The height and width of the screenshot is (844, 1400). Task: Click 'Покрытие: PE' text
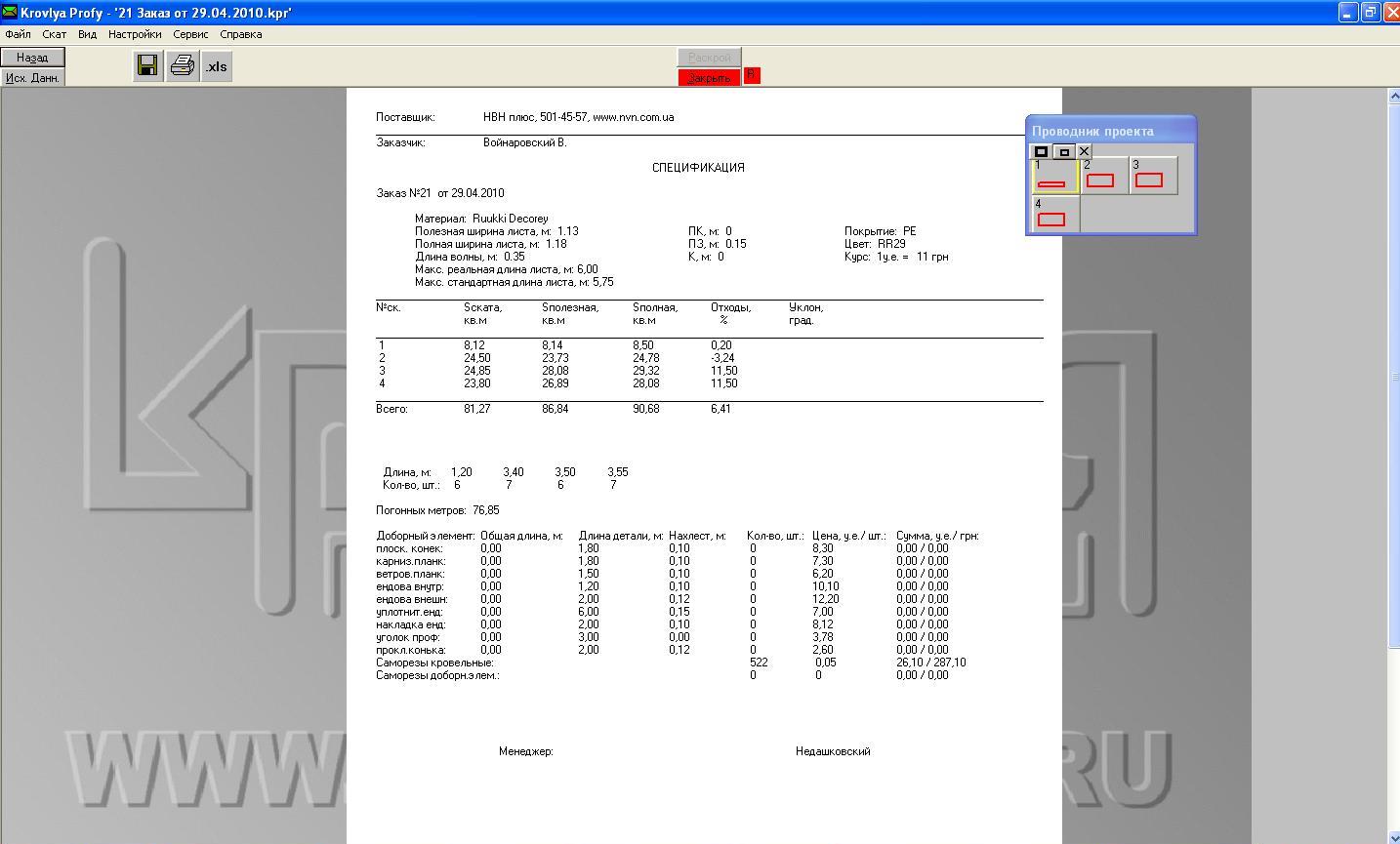881,231
